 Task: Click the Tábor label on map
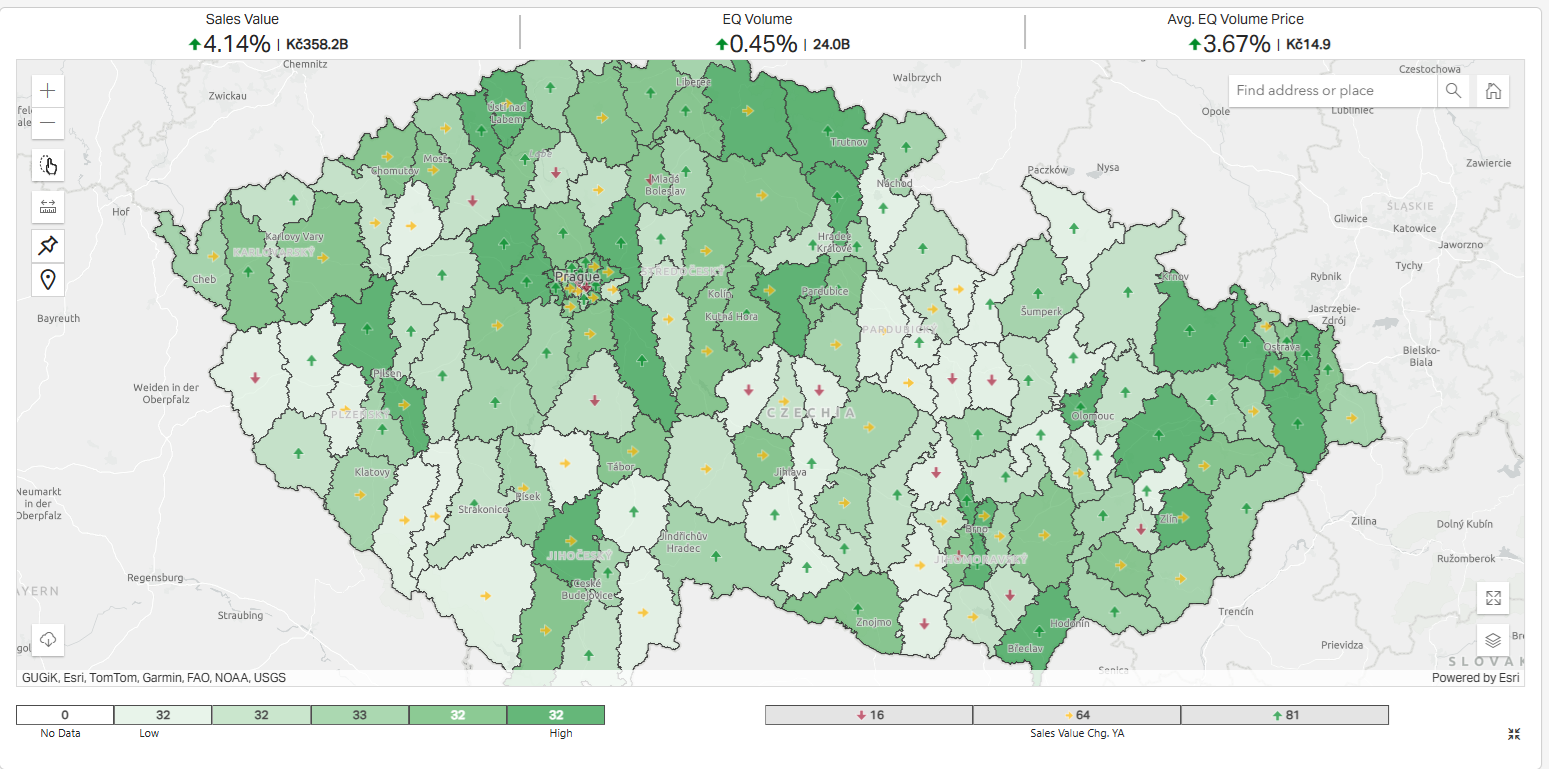click(621, 467)
